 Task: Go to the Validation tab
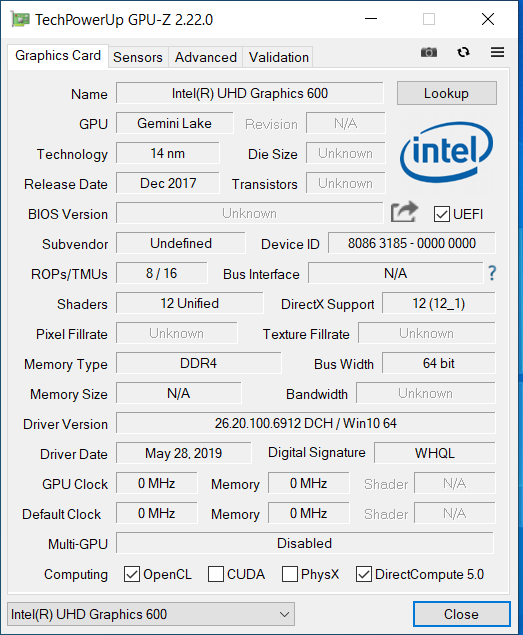tap(278, 57)
